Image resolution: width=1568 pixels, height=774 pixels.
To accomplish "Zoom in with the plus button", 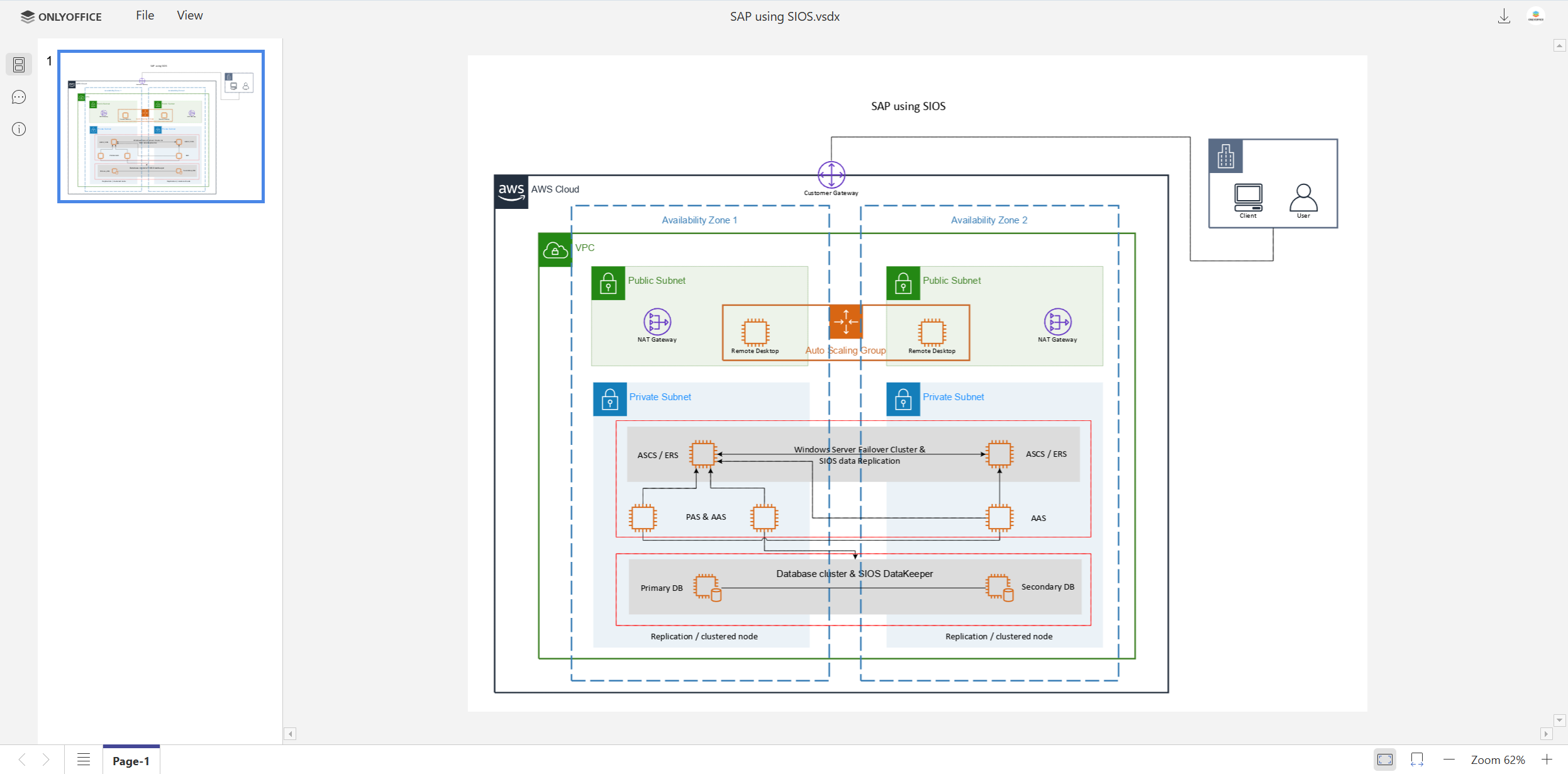I will 1547,760.
